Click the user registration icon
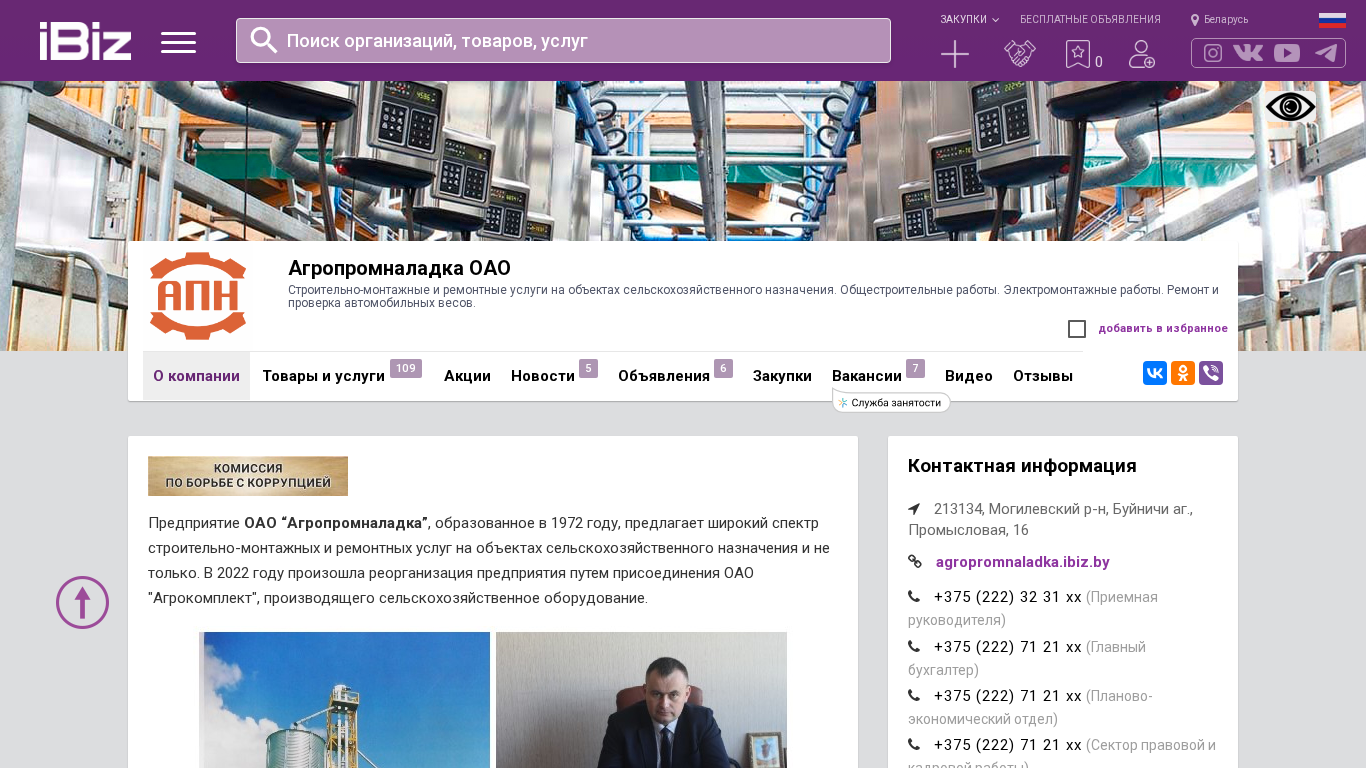The image size is (1366, 768). [x=1142, y=54]
